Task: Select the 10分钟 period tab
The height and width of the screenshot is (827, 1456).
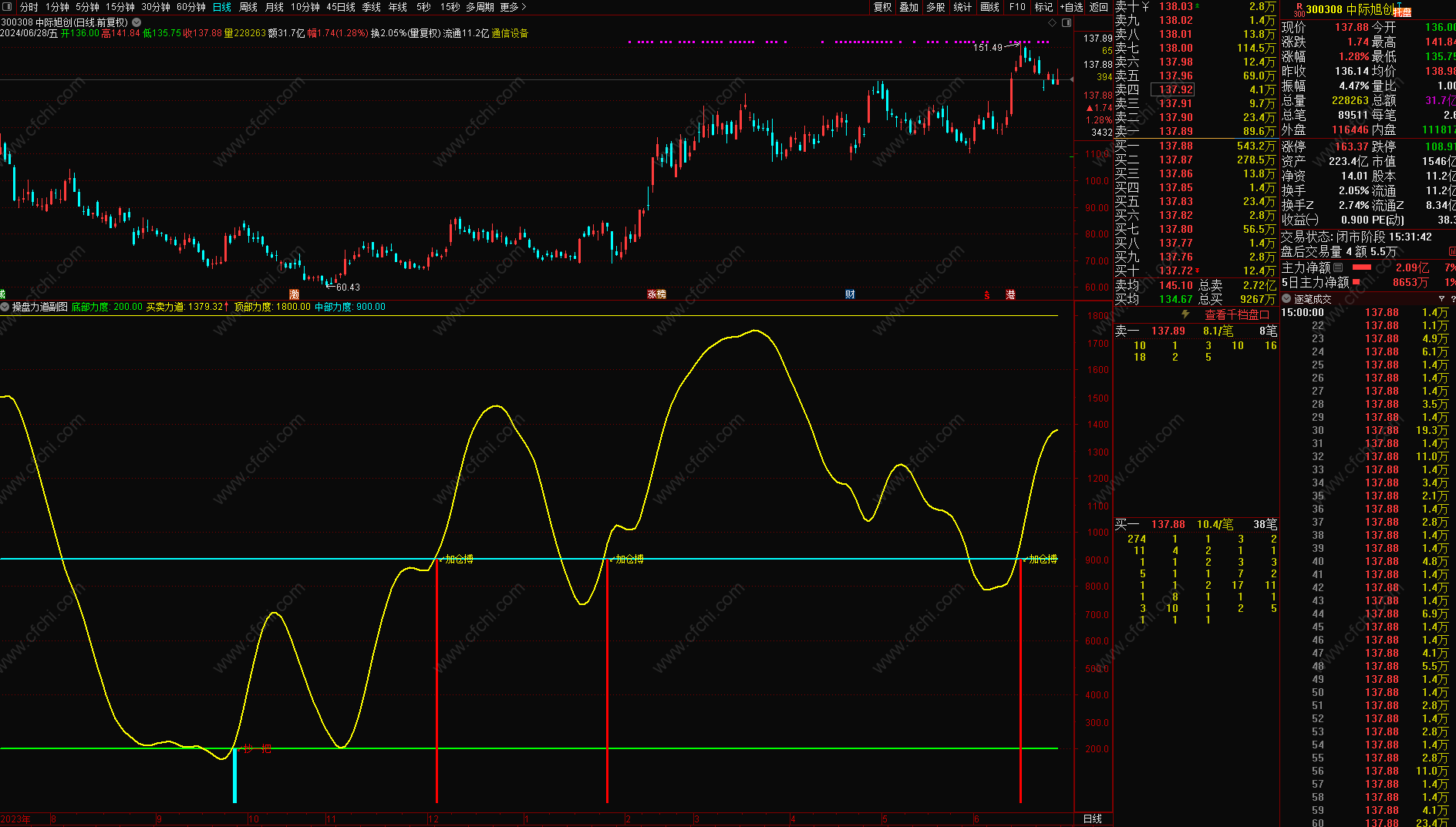Action: 305,7
